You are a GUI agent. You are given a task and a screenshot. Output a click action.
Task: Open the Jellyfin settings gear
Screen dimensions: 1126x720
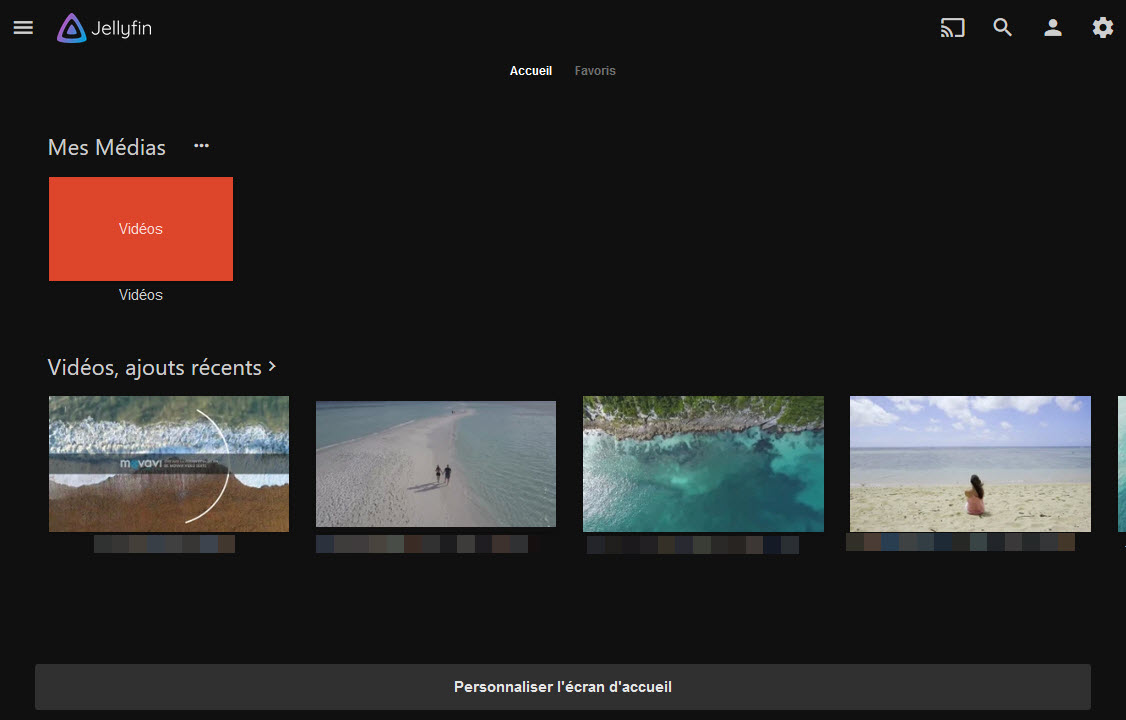[x=1102, y=28]
